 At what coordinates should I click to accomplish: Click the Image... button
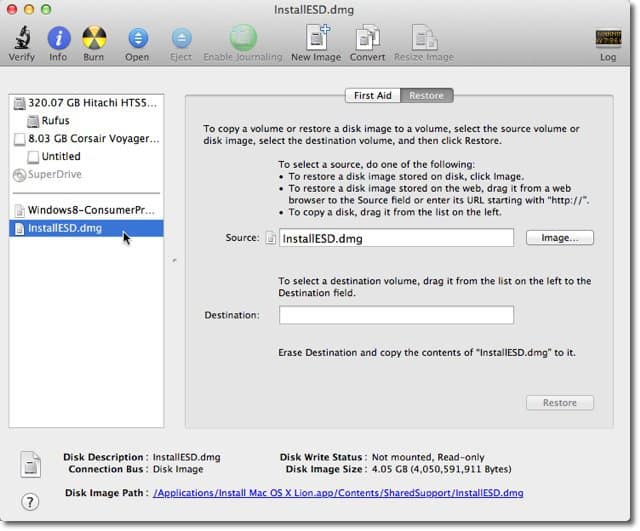560,238
